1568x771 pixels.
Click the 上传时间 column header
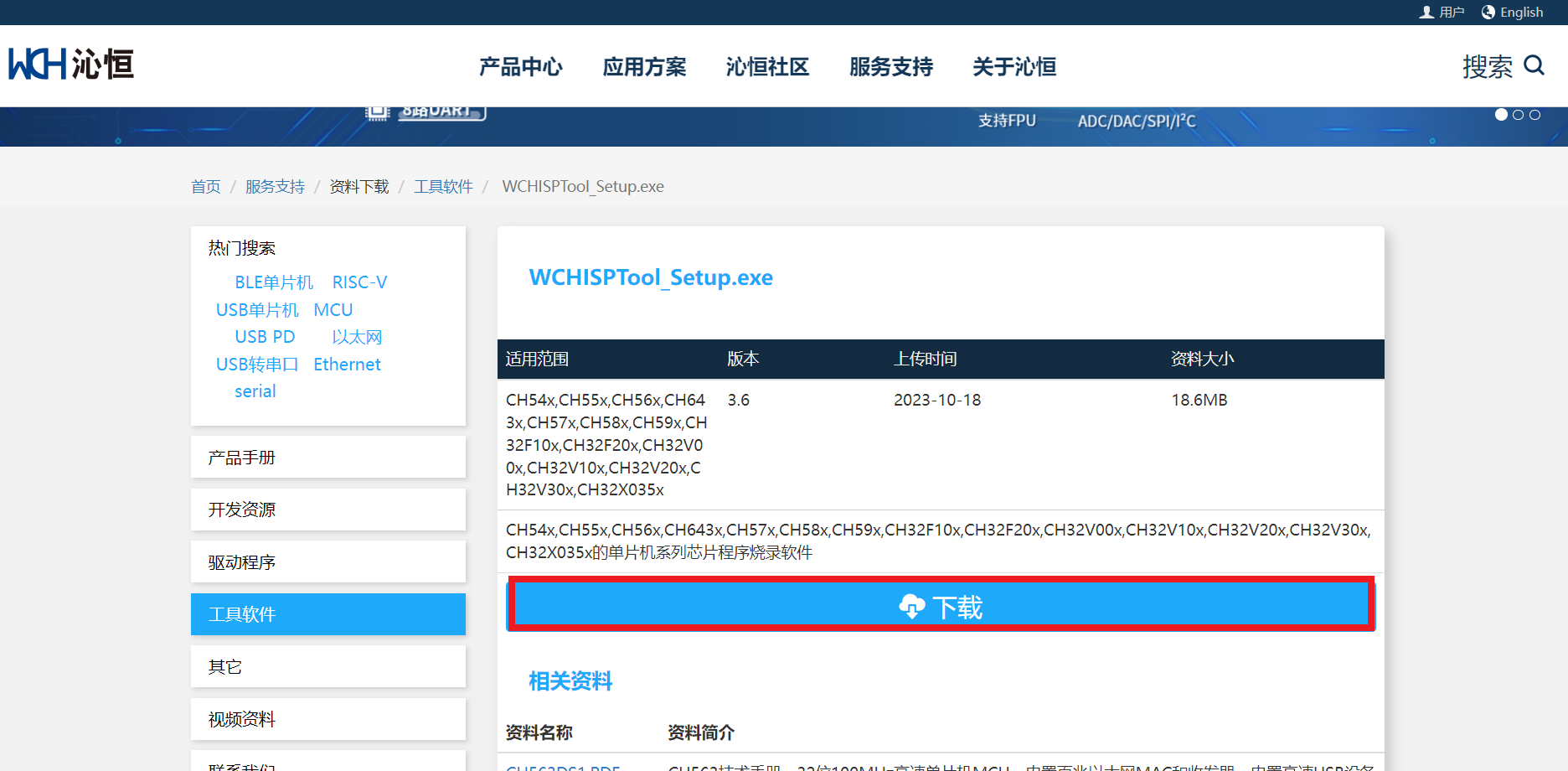(925, 359)
